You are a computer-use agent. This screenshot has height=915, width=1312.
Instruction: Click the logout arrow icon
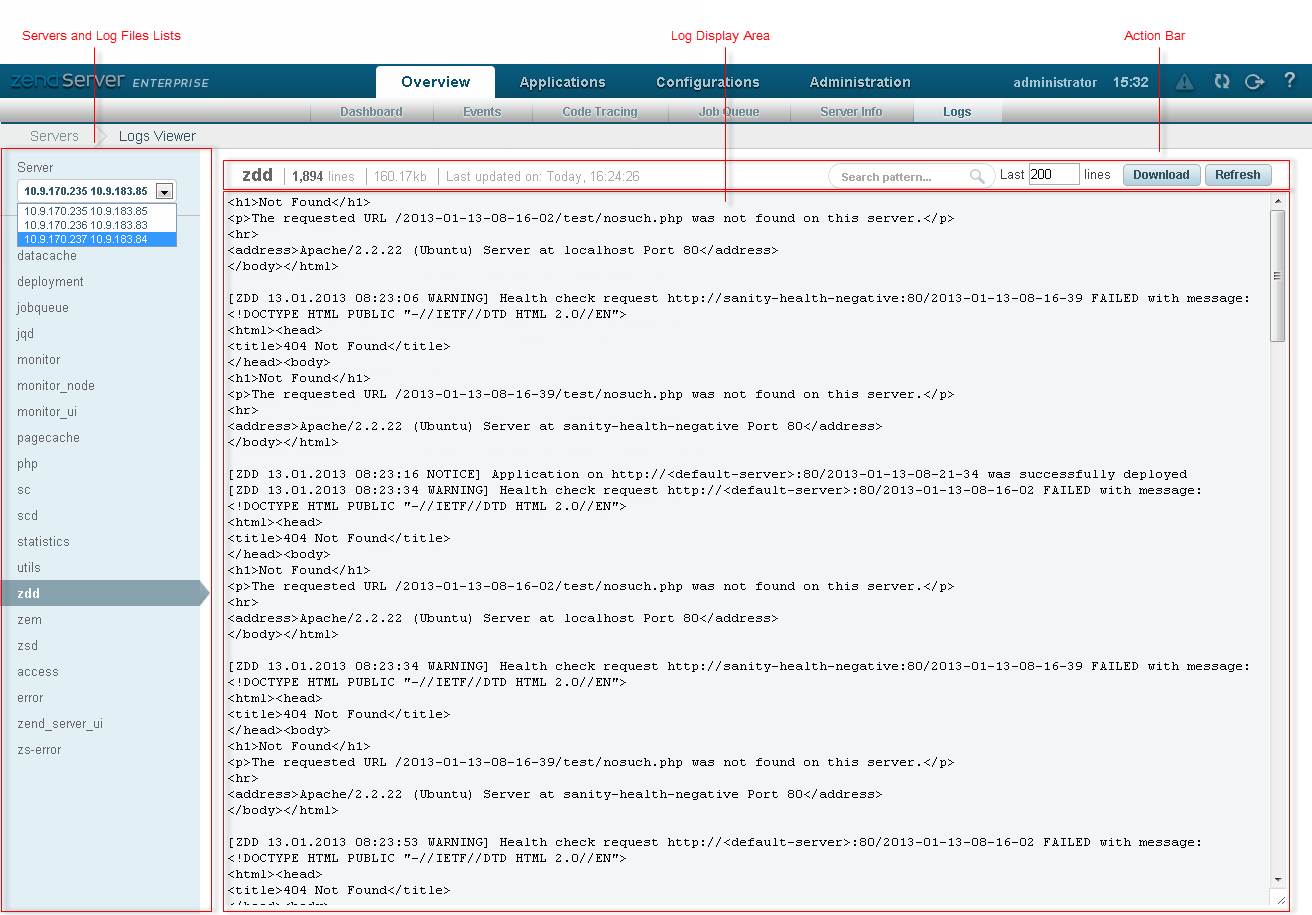point(1255,82)
